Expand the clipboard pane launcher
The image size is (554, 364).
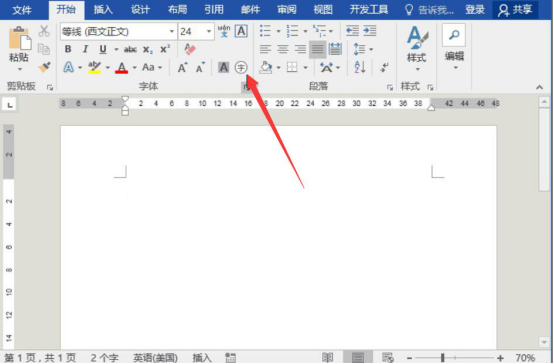coord(50,87)
